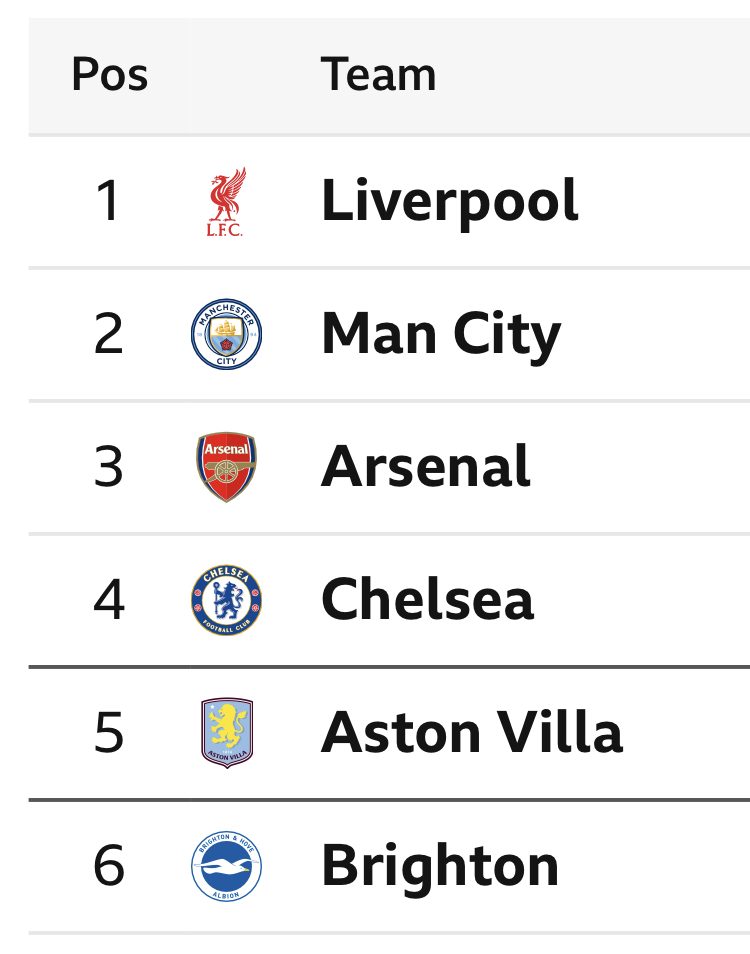
Task: Click the Pos column header
Action: (x=109, y=75)
